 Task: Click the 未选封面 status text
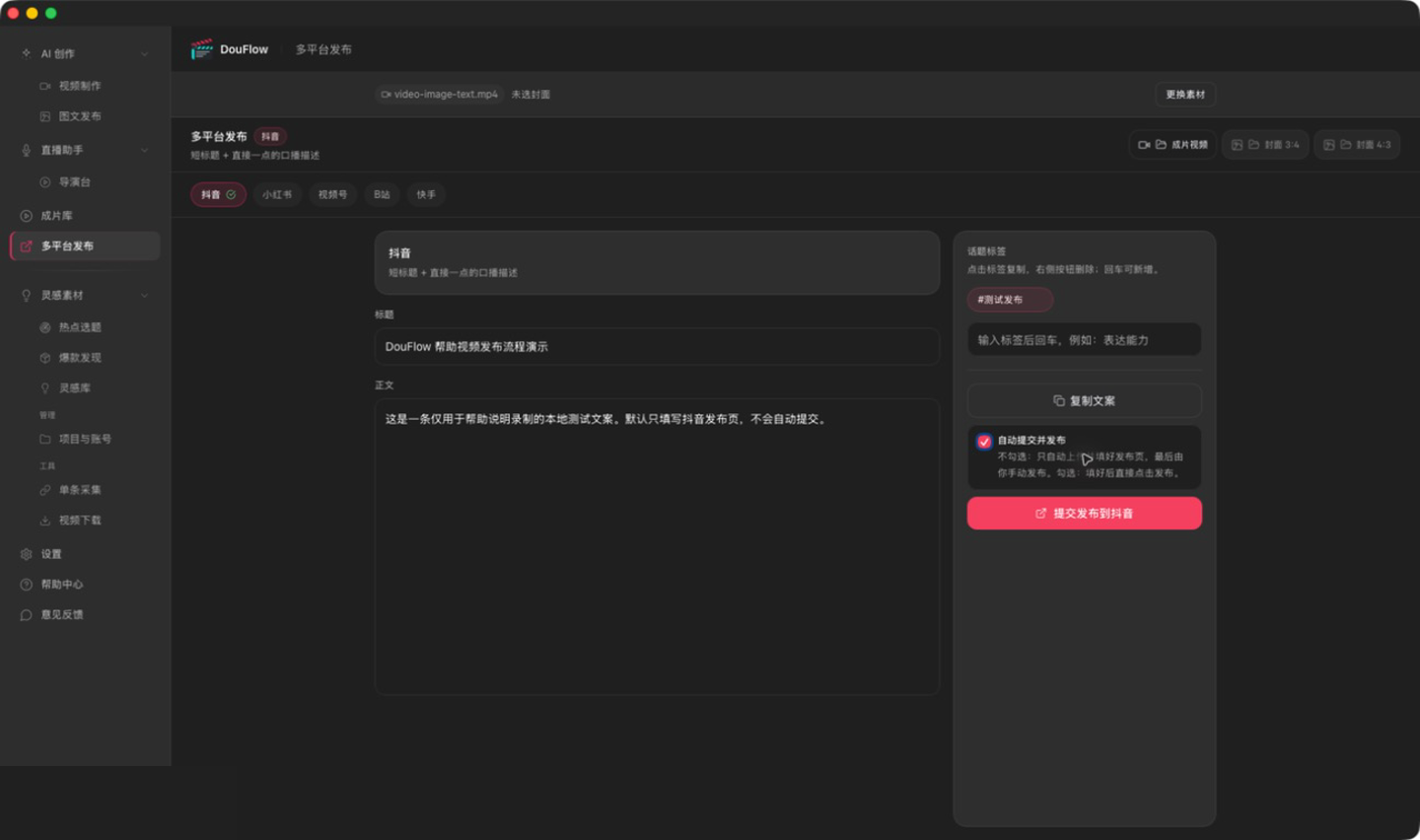[531, 95]
